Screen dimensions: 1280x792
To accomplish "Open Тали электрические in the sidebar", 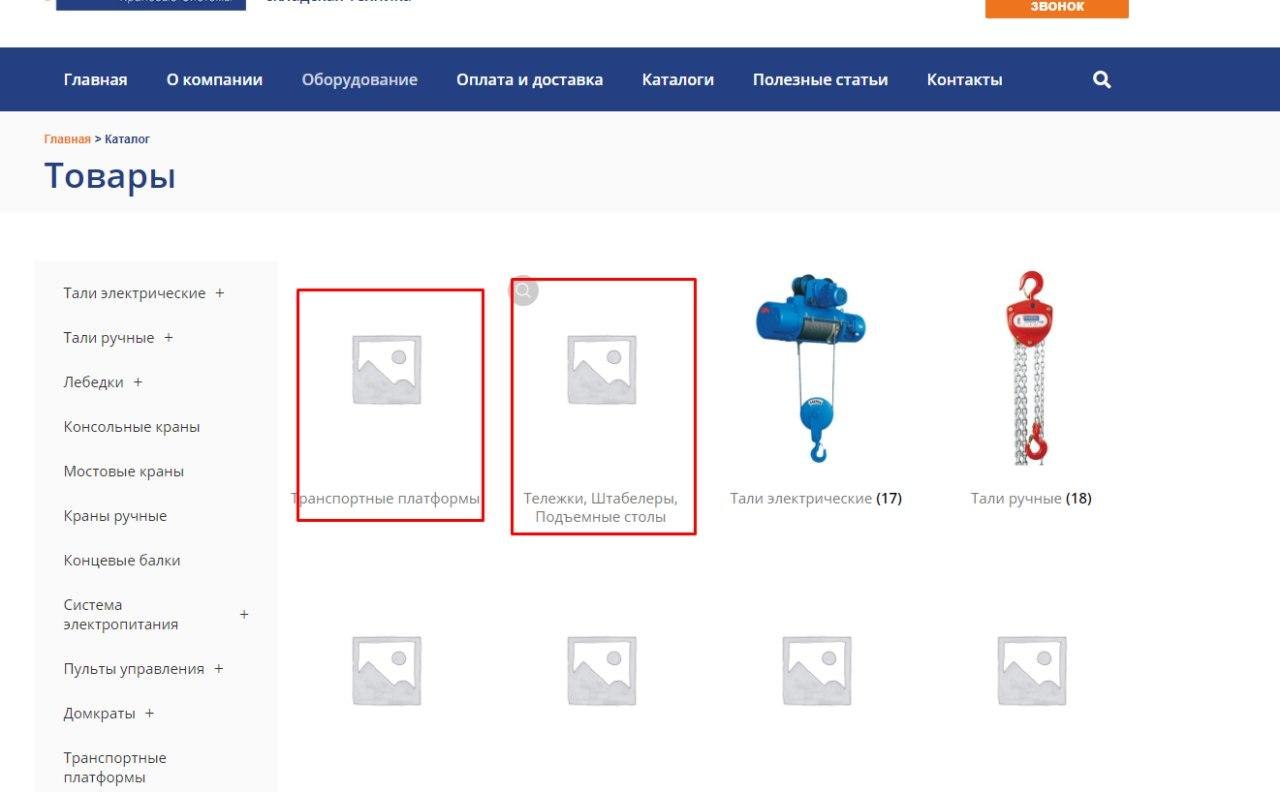I will click(134, 293).
